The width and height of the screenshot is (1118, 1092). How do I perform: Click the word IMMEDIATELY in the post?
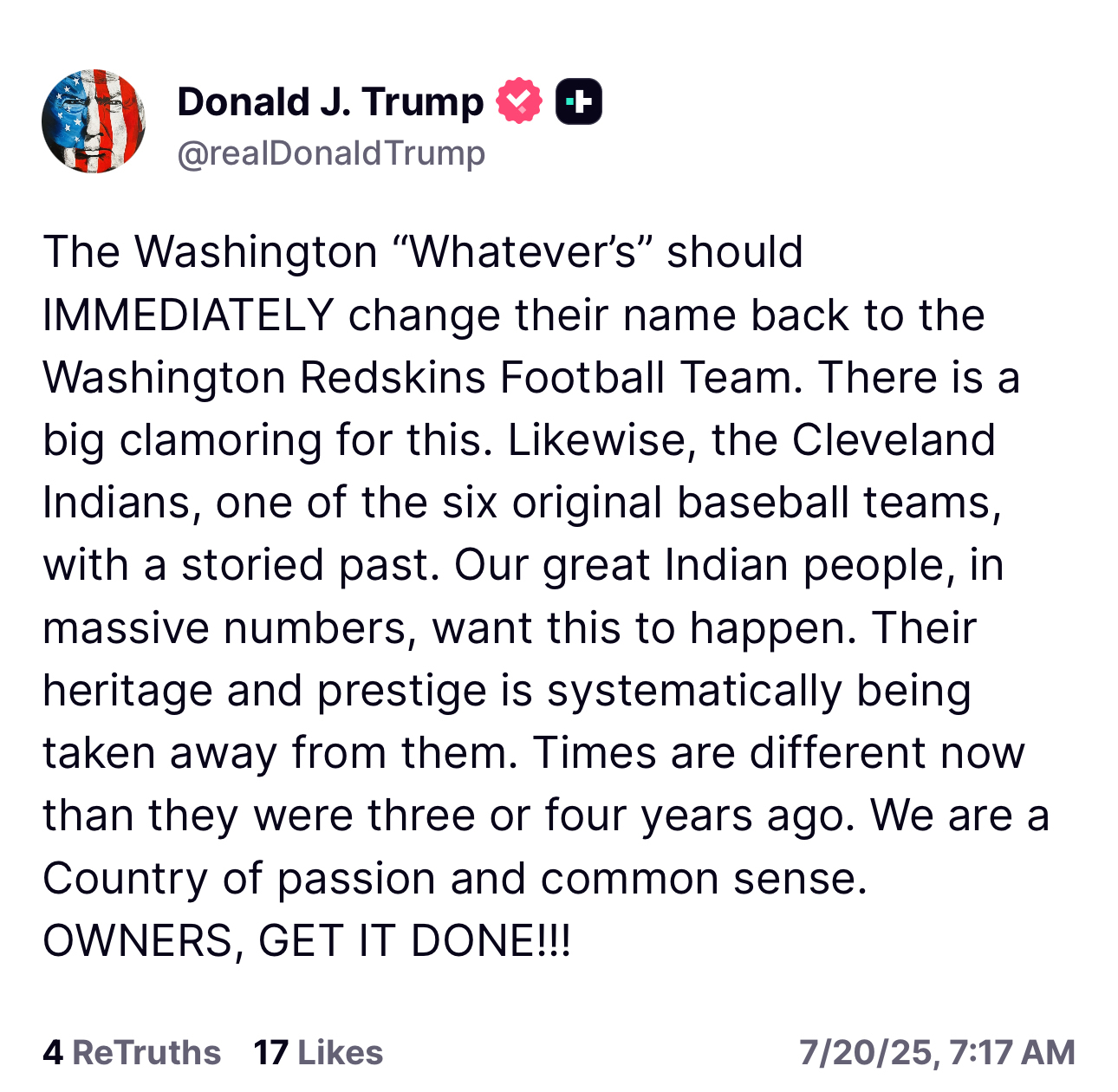pyautogui.click(x=188, y=315)
